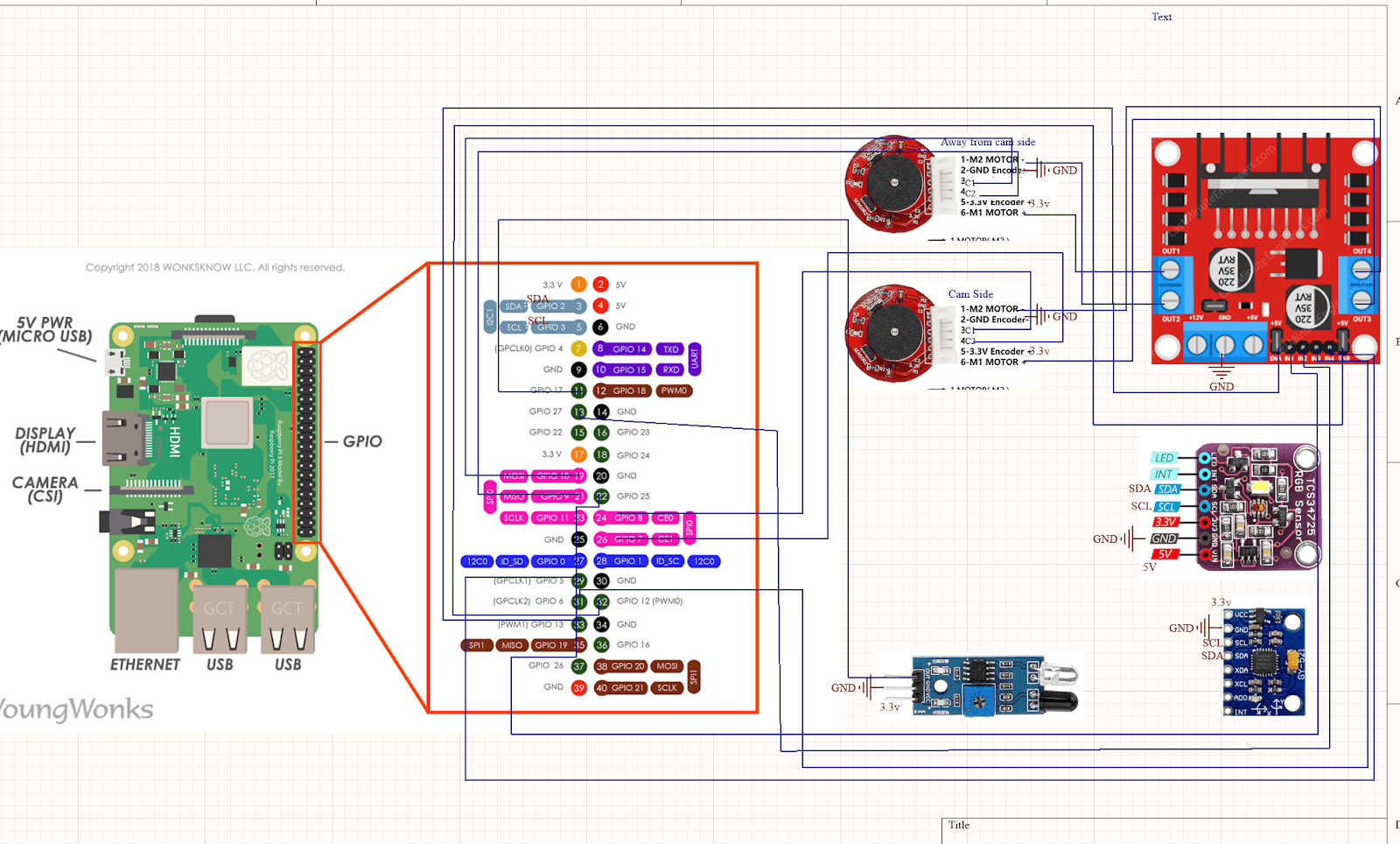Click the Title field at the bottom

click(960, 826)
